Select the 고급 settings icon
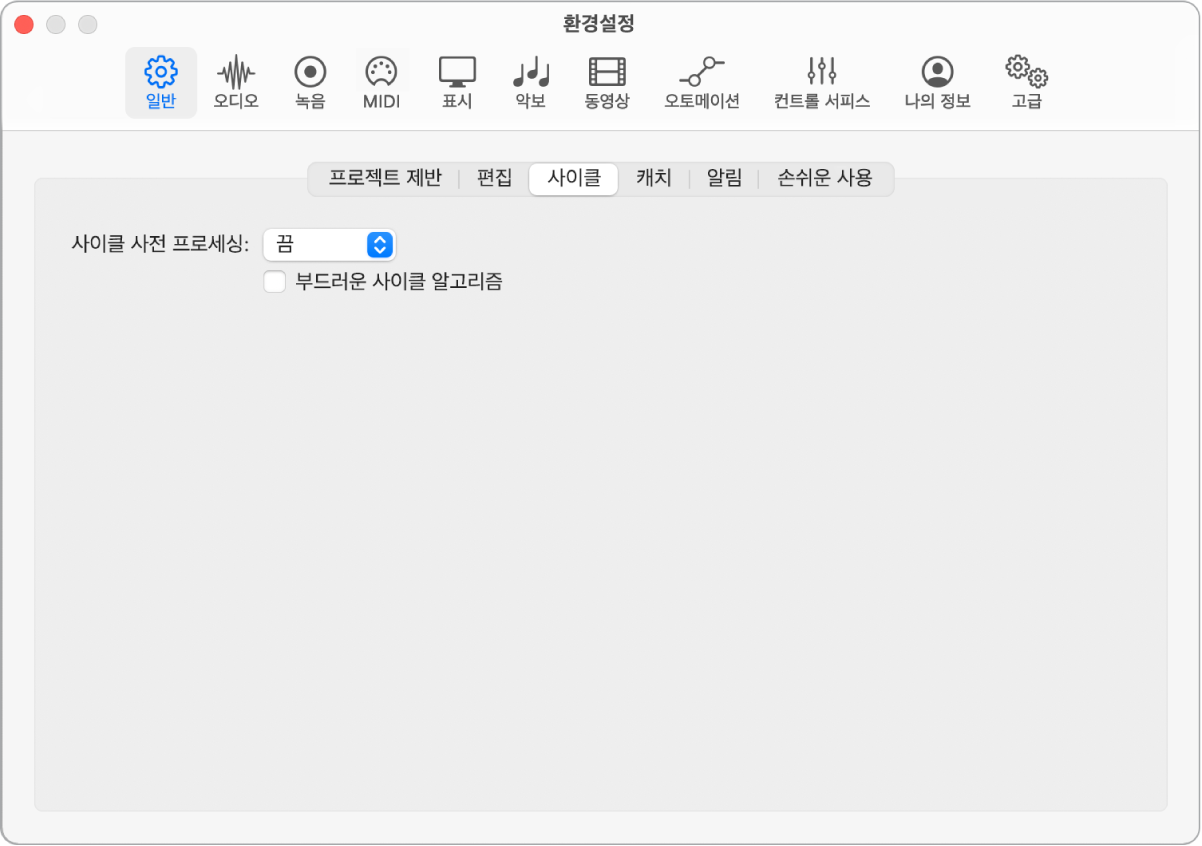 [x=1027, y=80]
